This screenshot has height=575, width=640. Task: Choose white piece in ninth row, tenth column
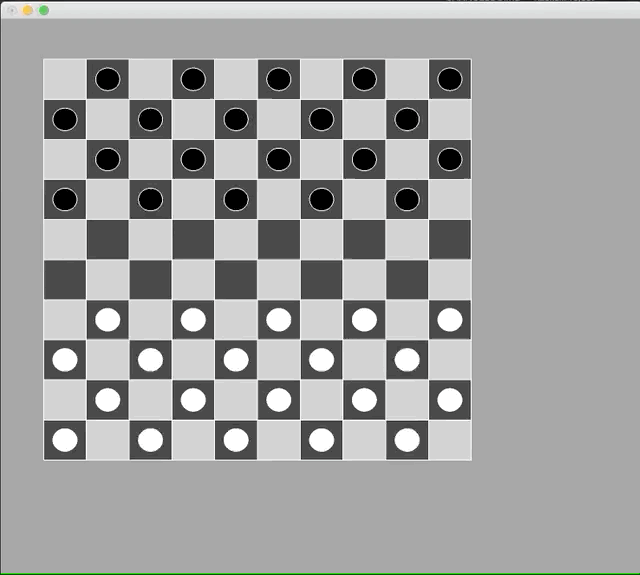point(450,400)
